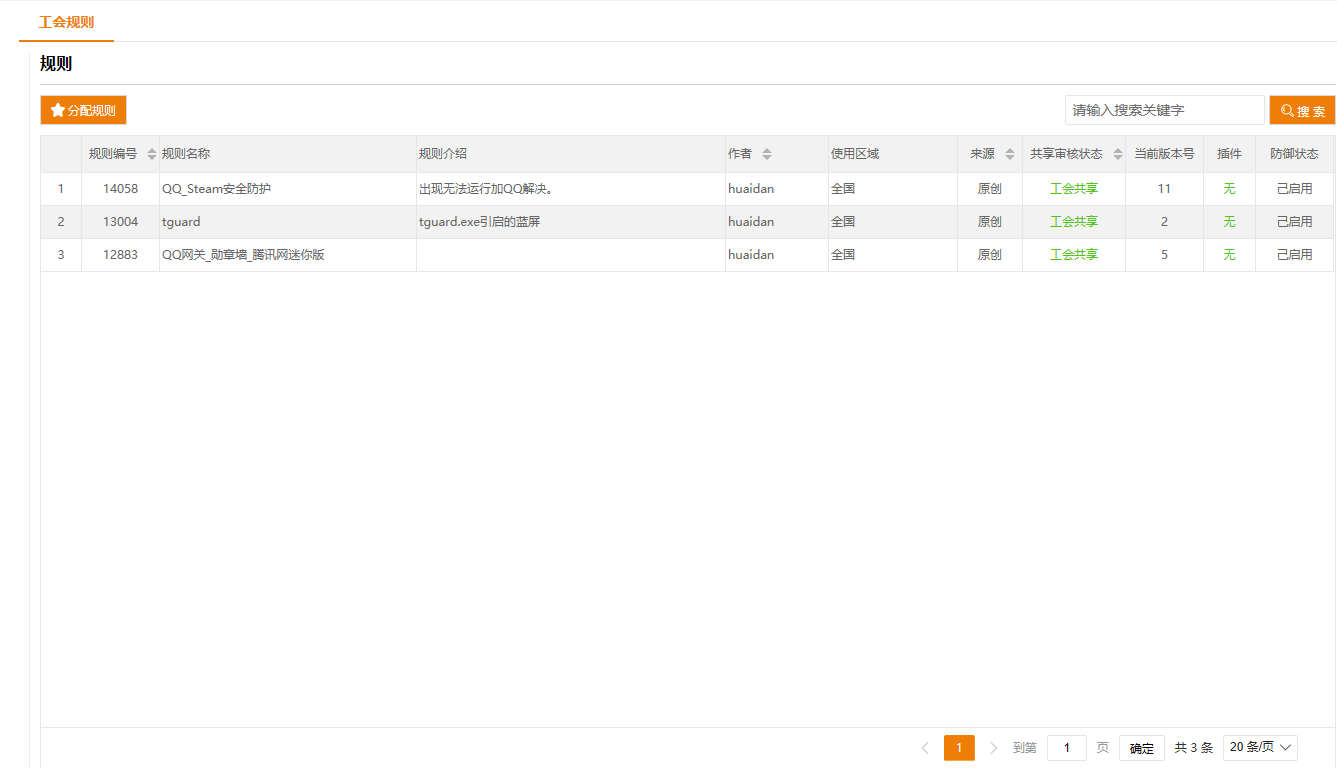Go to next page arrow

993,748
